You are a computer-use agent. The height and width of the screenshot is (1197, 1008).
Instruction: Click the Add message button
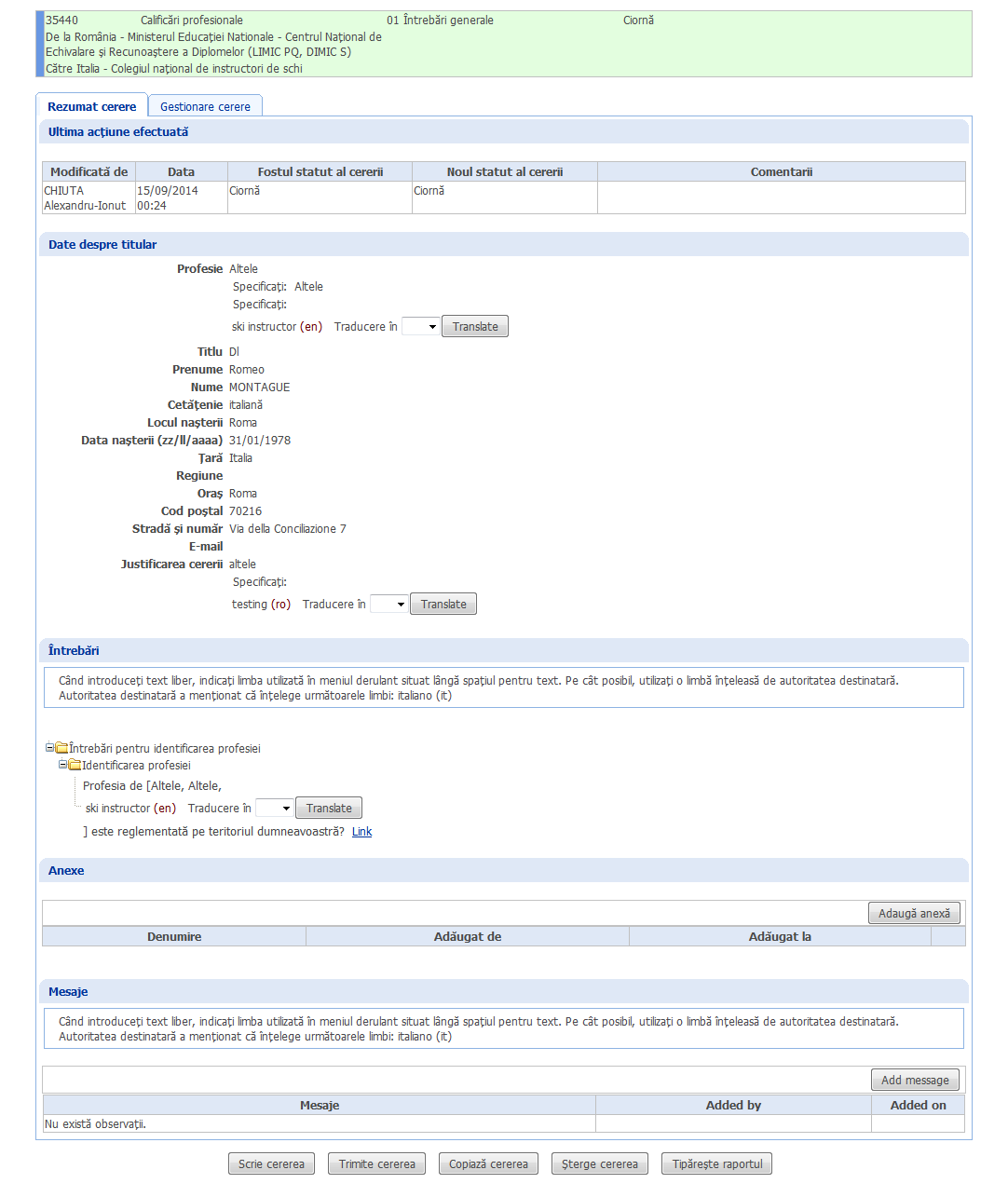point(915,1081)
